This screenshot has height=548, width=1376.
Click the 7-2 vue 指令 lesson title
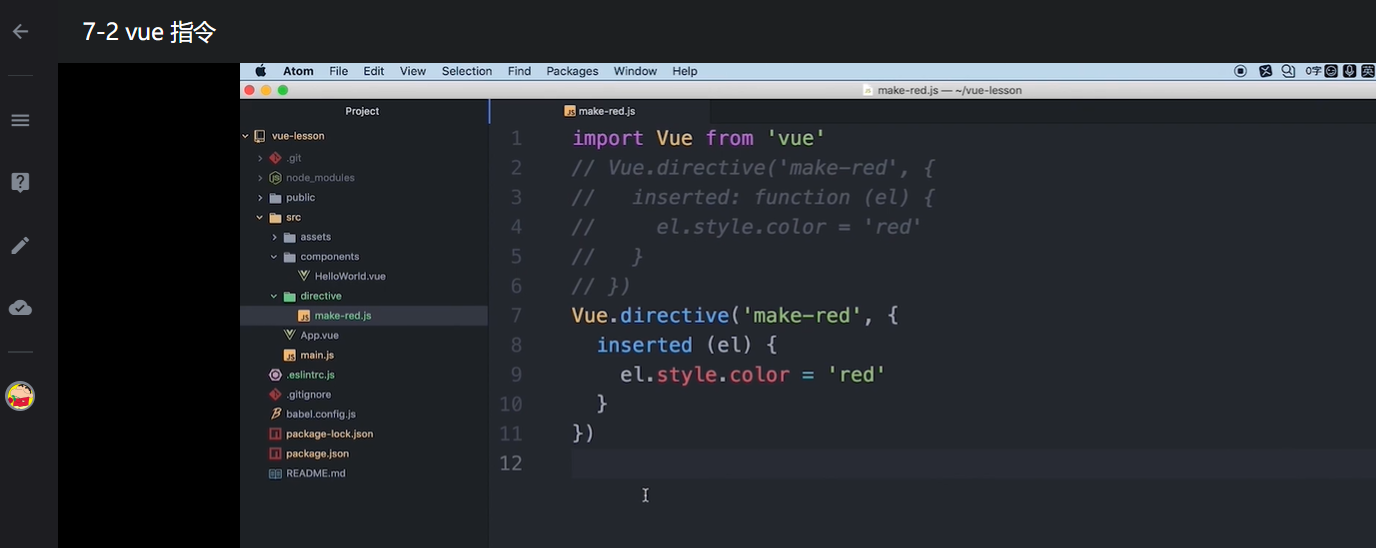[149, 32]
